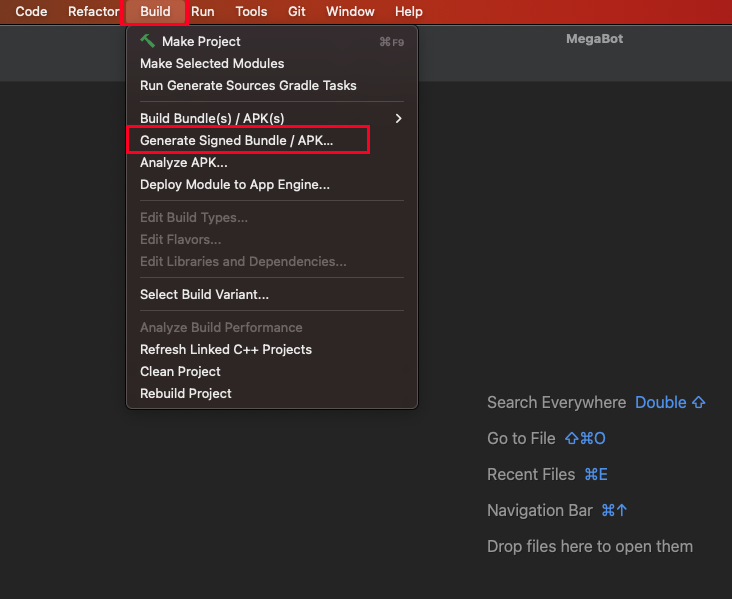
Task: Click Edit Libraries and Dependencies... entry
Action: [272, 261]
